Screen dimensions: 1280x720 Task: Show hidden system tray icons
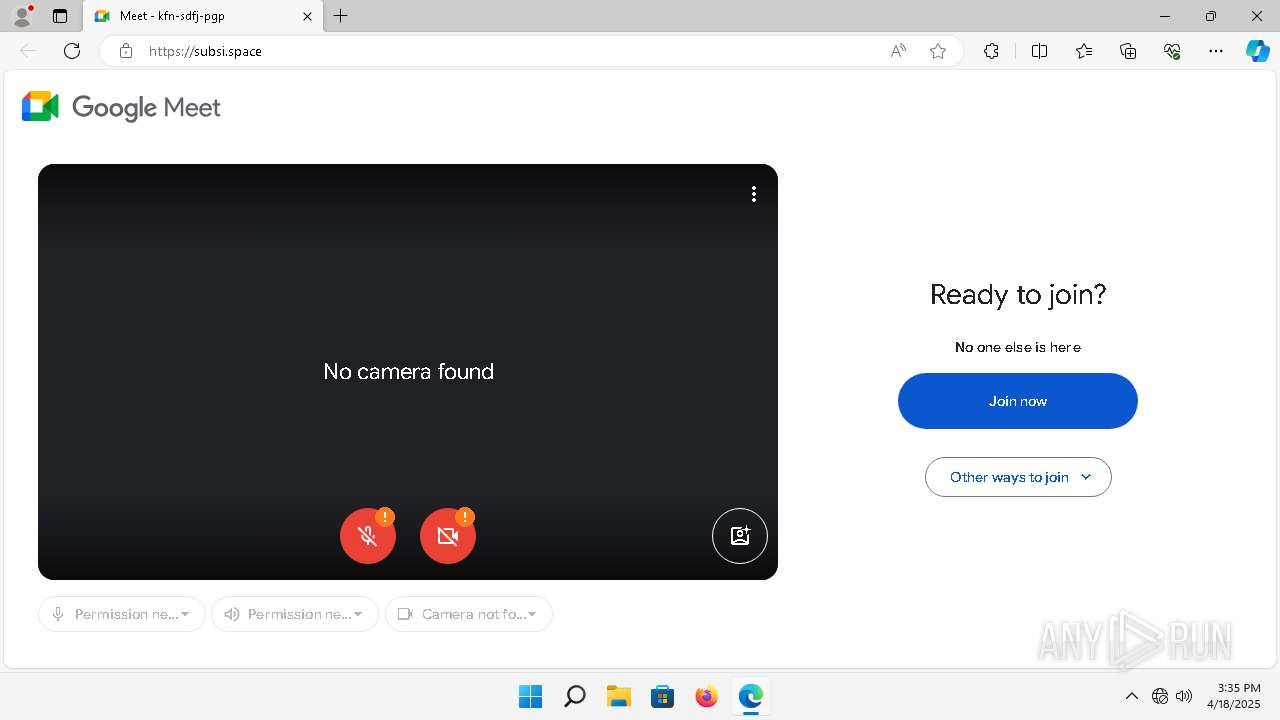(x=1132, y=696)
